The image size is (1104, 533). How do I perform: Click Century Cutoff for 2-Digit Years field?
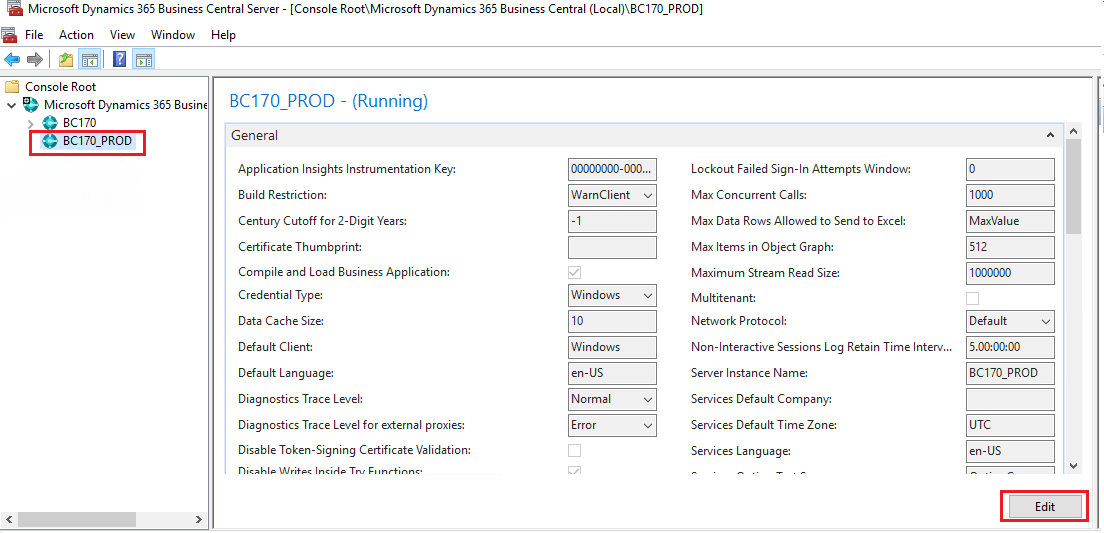(x=612, y=221)
